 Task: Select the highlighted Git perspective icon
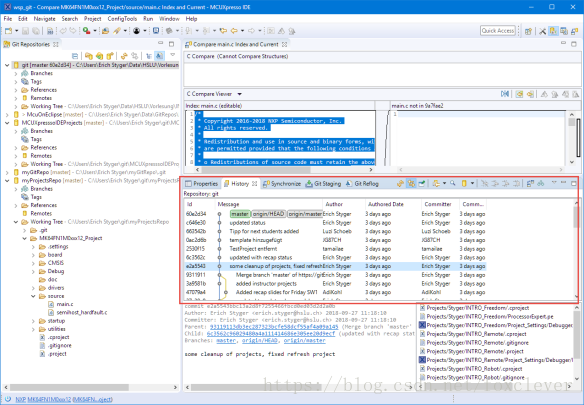tap(553, 31)
